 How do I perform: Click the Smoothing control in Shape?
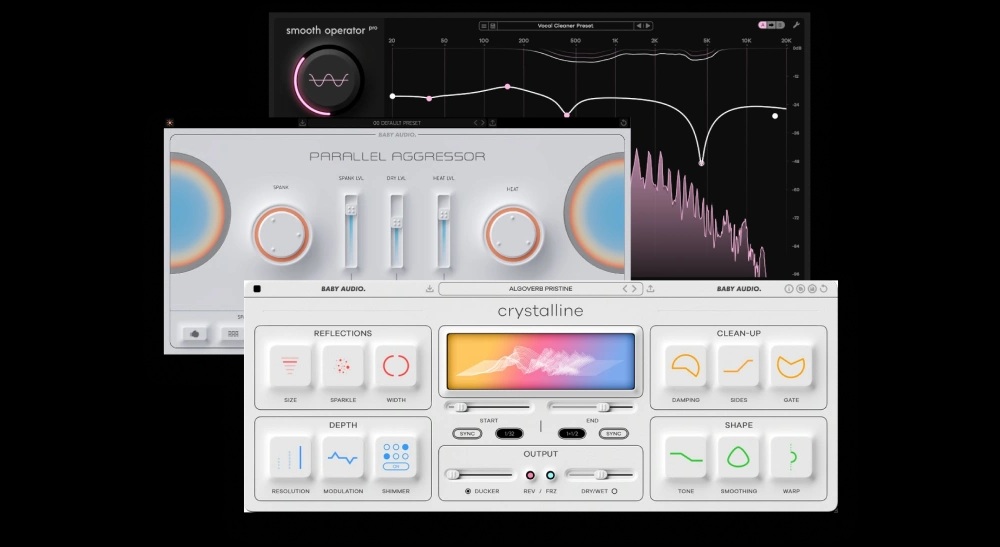[x=739, y=457]
